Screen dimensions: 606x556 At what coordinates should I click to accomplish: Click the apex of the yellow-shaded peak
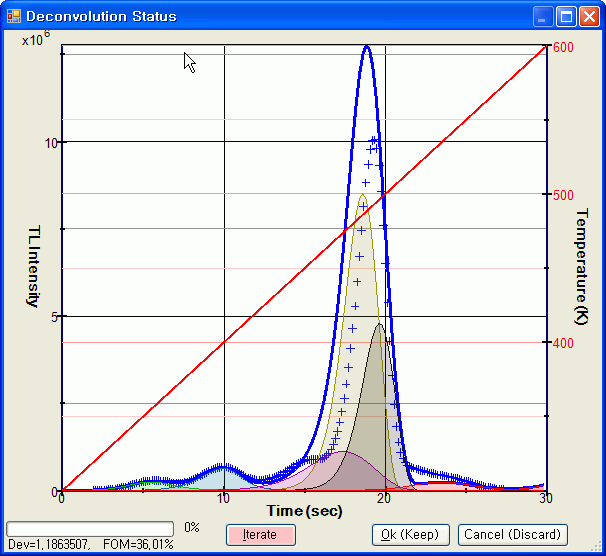click(363, 195)
